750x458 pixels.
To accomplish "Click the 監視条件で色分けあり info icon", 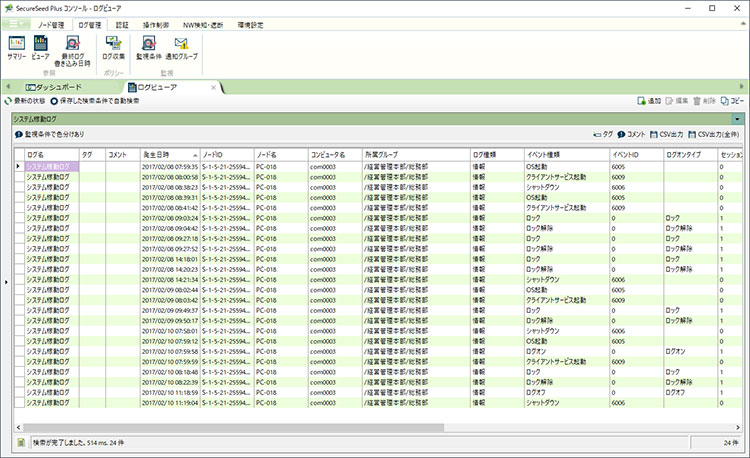I will pyautogui.click(x=19, y=134).
